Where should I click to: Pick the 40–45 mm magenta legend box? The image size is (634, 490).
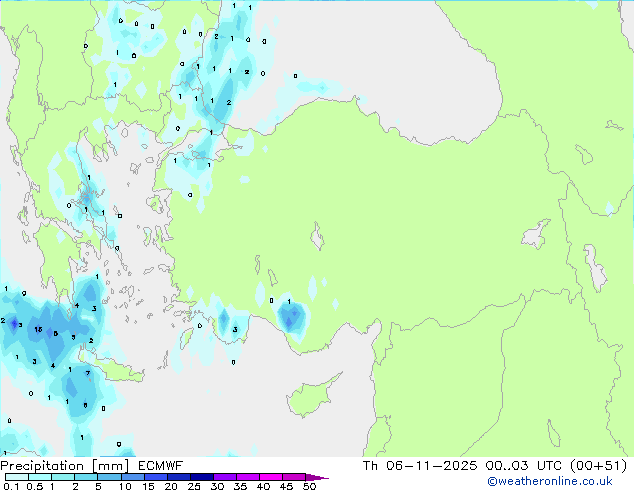point(271,477)
